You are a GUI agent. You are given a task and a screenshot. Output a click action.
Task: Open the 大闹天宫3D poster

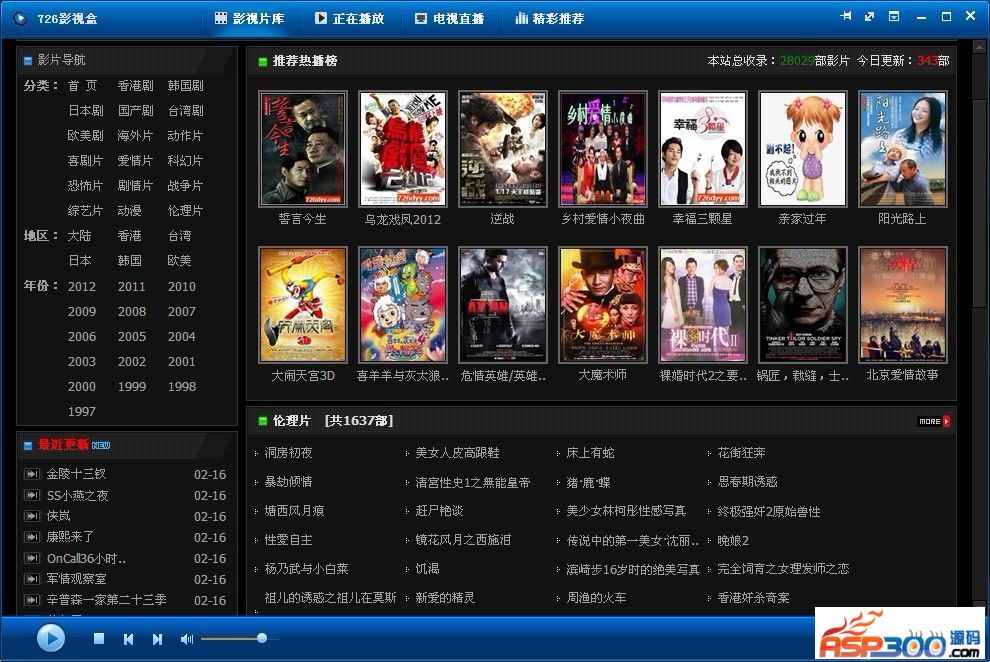coord(302,305)
